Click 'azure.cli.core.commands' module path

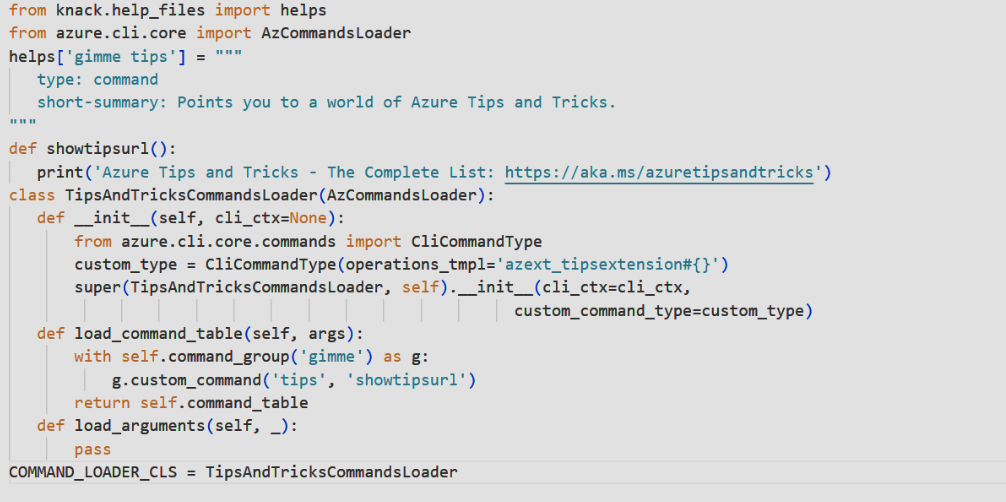click(x=228, y=242)
